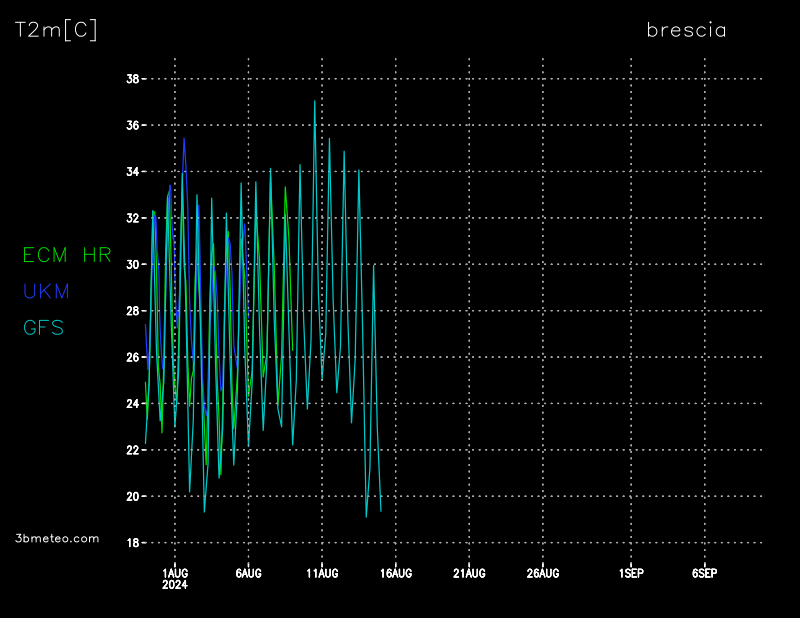Image resolution: width=800 pixels, height=618 pixels.
Task: Click the 30 degree y-axis label
Action: (130, 265)
